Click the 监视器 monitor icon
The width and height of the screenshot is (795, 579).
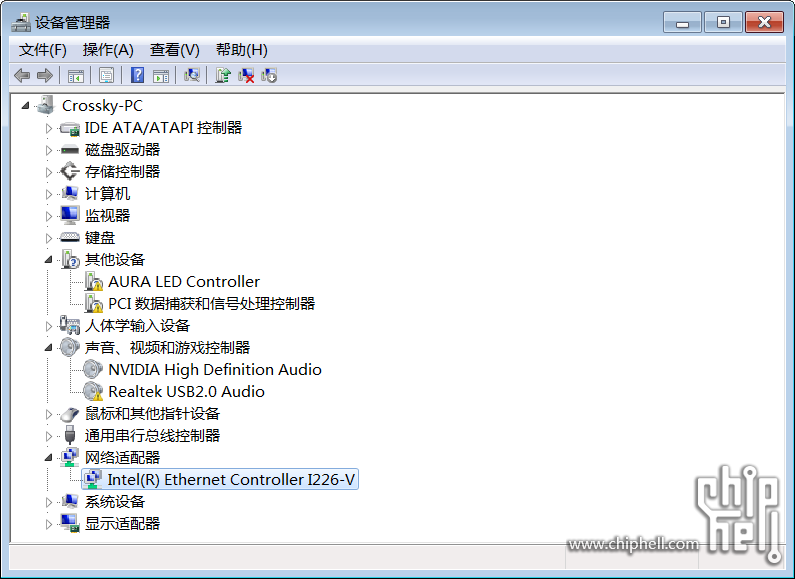pyautogui.click(x=69, y=215)
